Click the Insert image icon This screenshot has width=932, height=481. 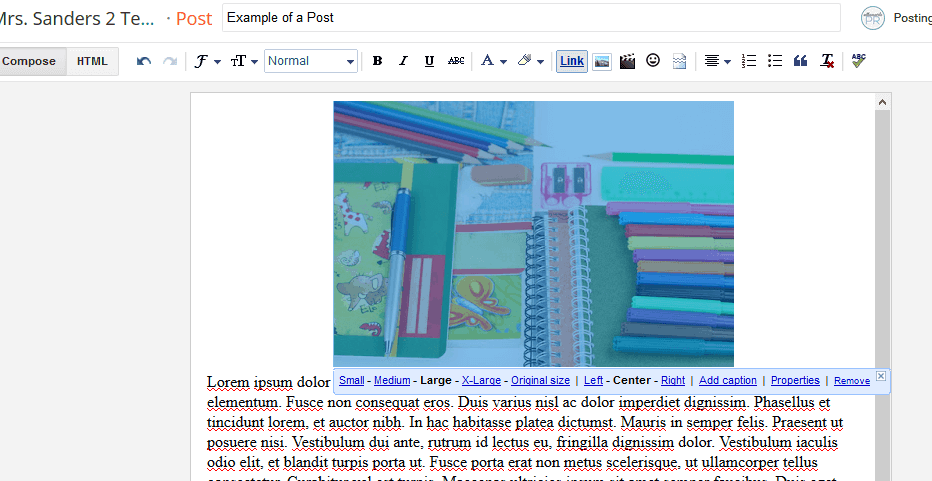602,61
